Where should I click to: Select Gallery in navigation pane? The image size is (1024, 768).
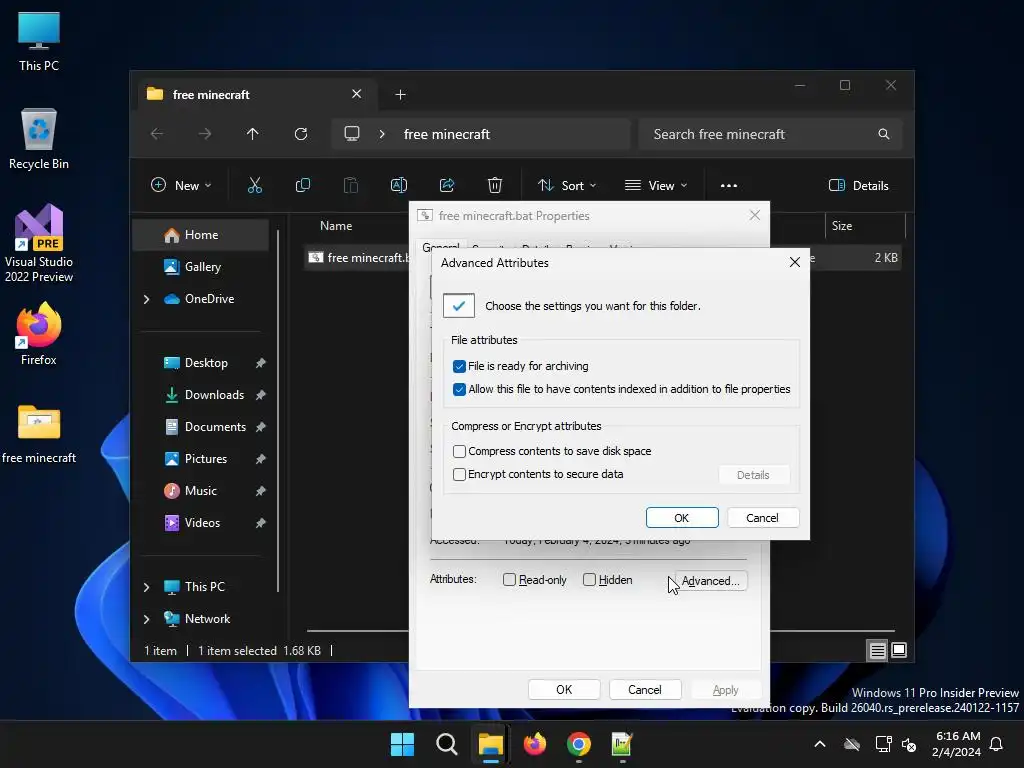tap(200, 267)
